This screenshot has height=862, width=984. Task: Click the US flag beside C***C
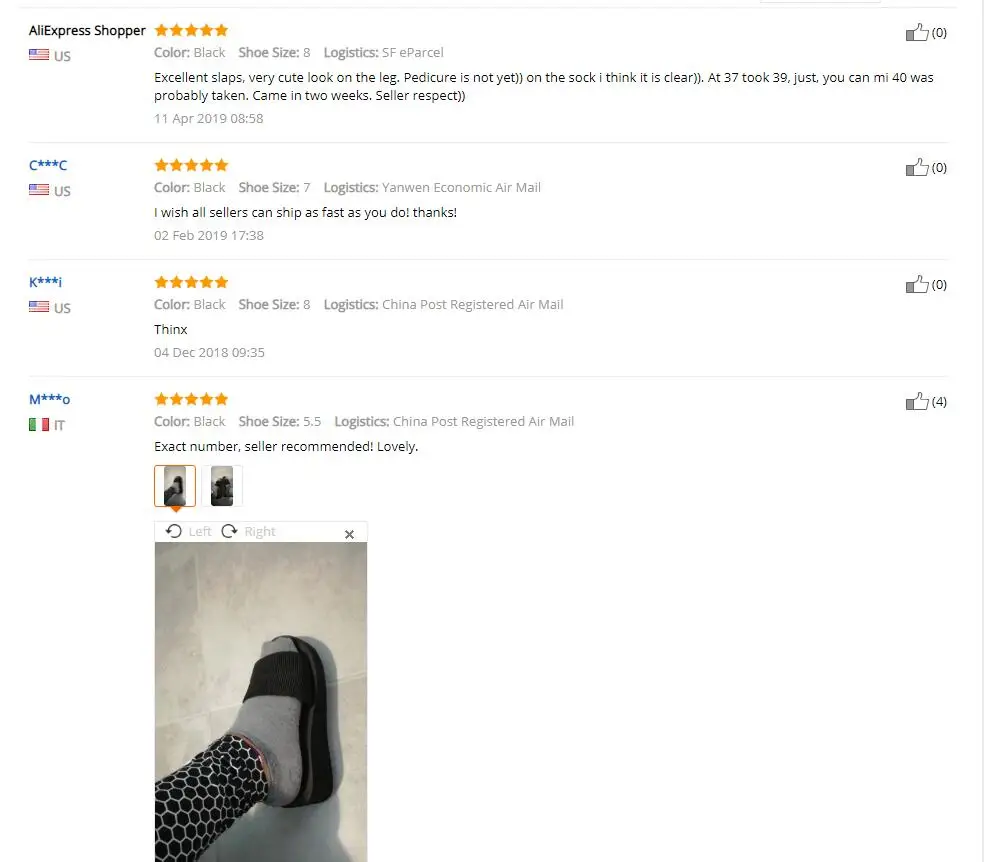[x=39, y=189]
